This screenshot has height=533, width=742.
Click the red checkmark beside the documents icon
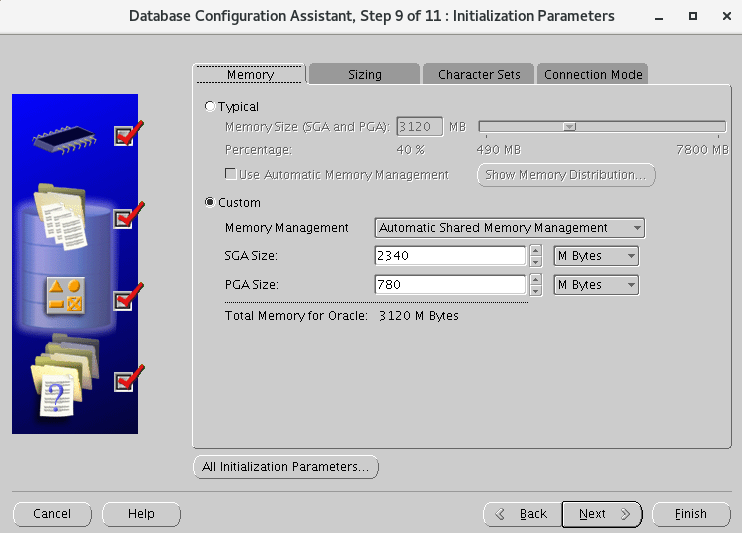(x=126, y=216)
